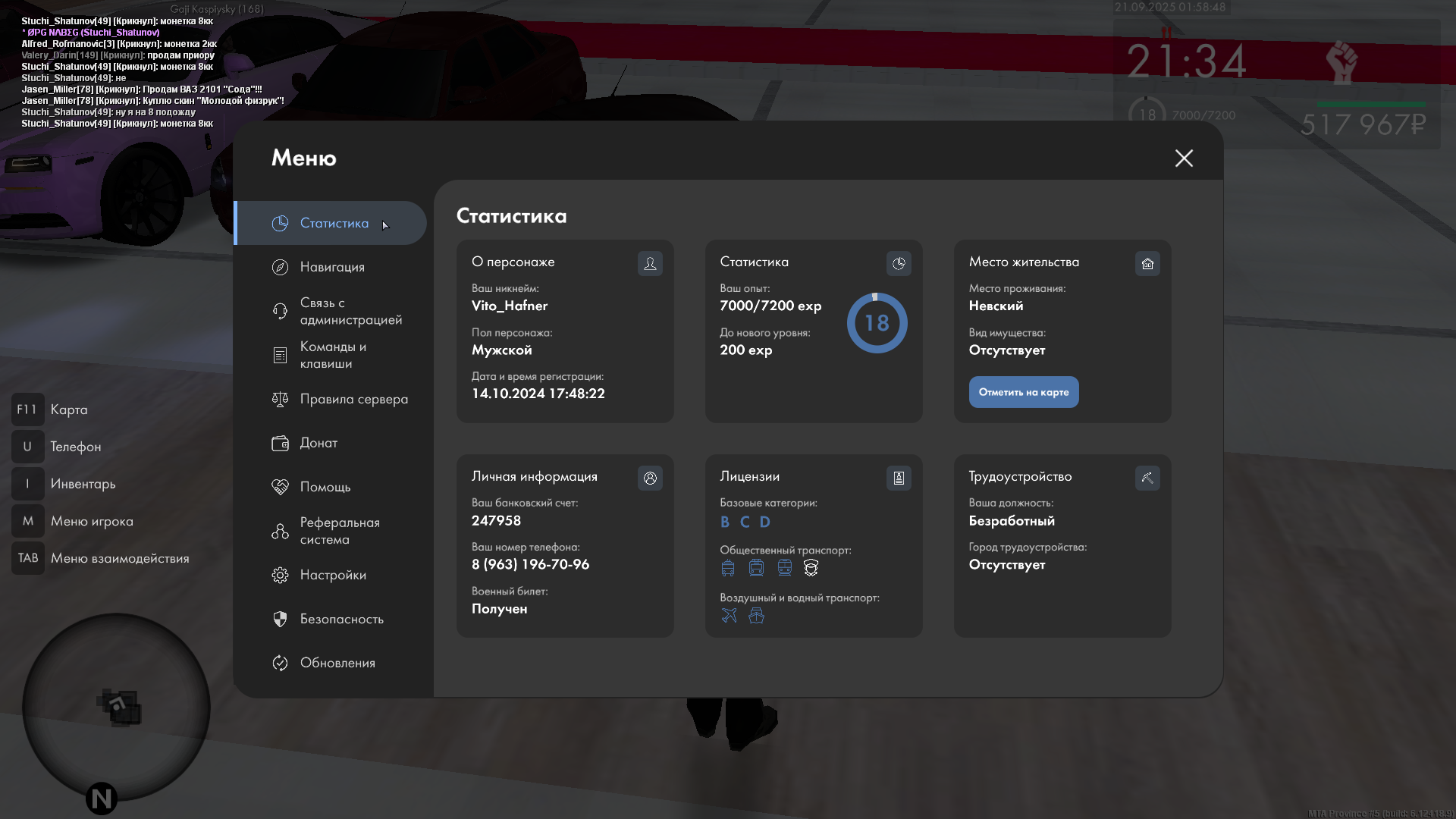Click the profile icon in О персонаже card
This screenshot has height=819, width=1456.
(650, 263)
